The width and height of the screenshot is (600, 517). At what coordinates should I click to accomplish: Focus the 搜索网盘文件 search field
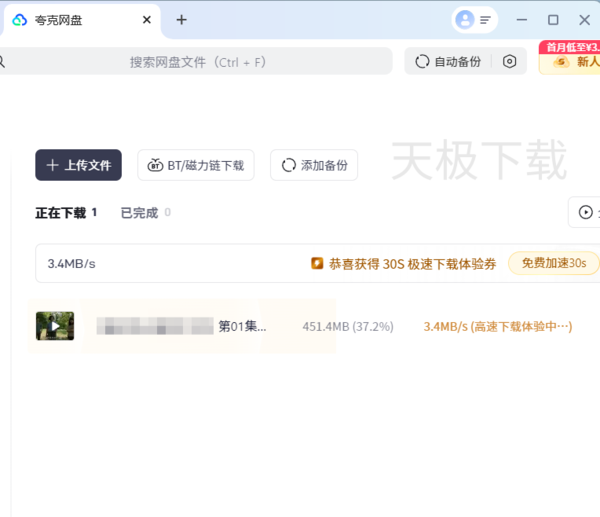pos(196,61)
